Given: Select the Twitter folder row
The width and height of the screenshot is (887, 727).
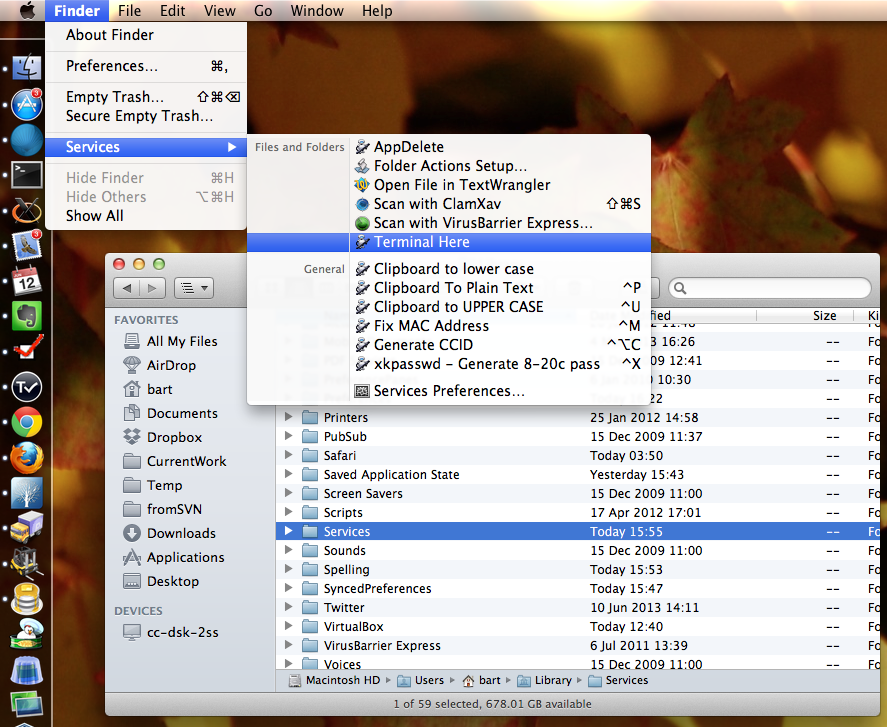Looking at the screenshot, I should [578, 608].
